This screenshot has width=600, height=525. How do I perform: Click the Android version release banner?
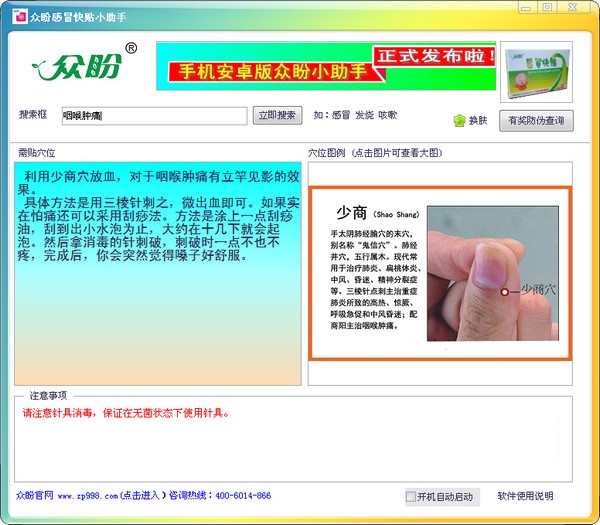pyautogui.click(x=326, y=66)
